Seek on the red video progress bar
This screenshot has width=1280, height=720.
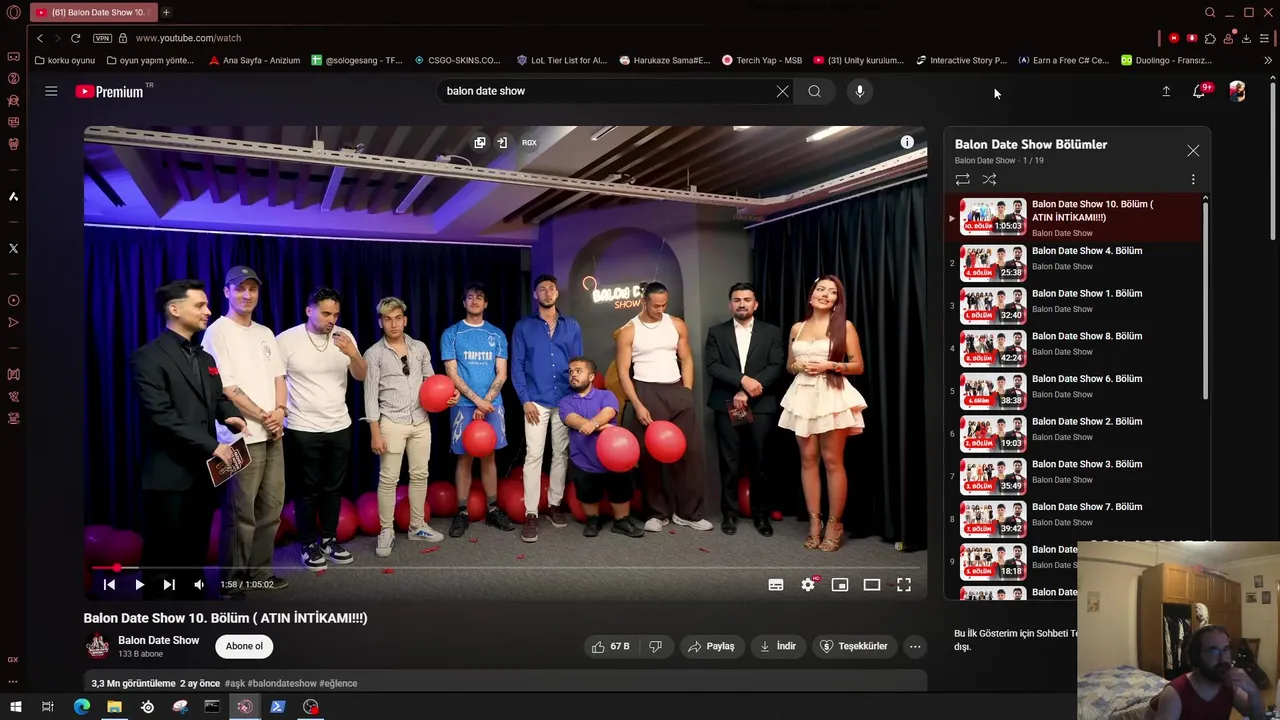point(505,567)
